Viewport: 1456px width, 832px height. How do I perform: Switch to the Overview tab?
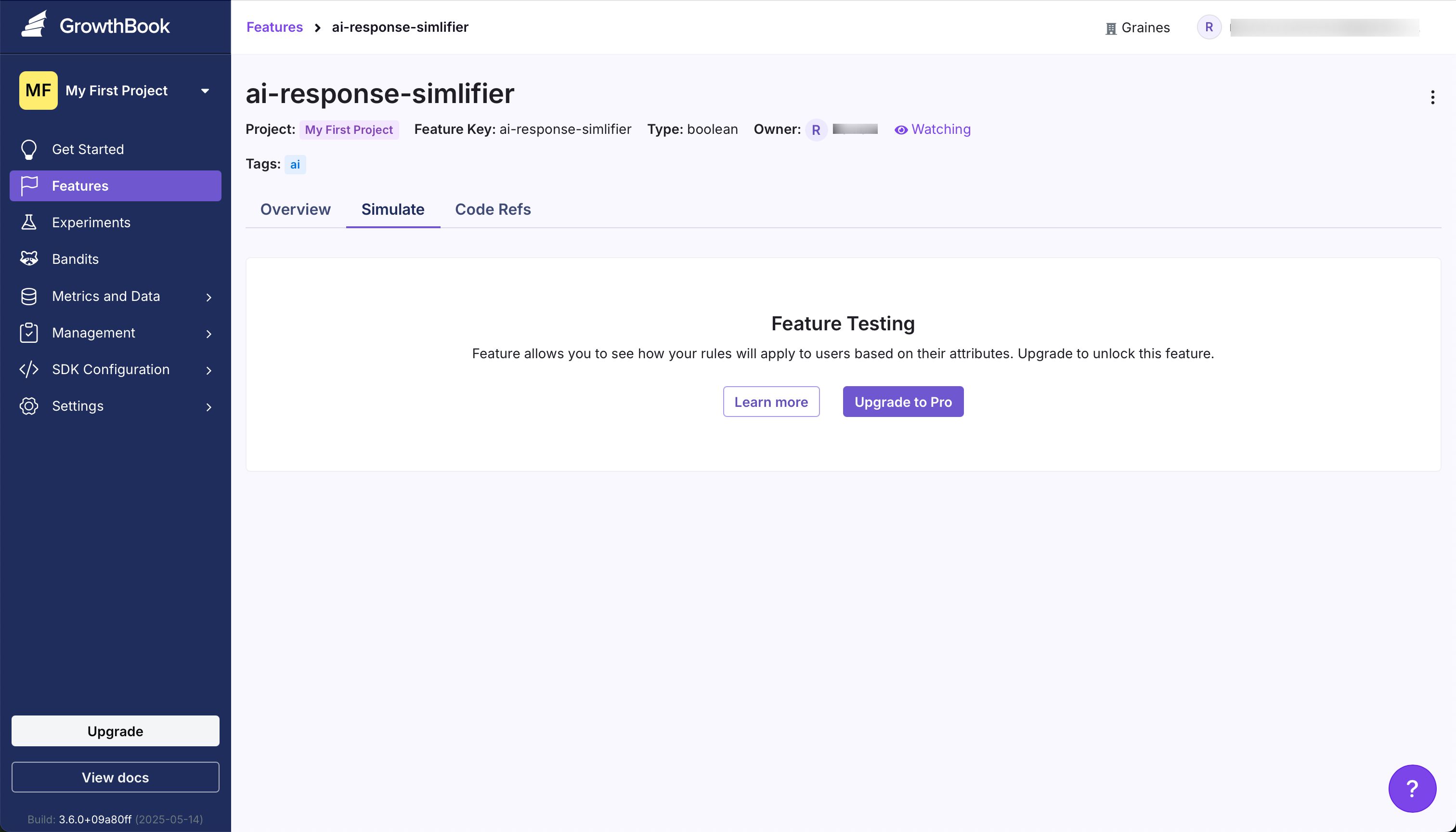pos(296,209)
